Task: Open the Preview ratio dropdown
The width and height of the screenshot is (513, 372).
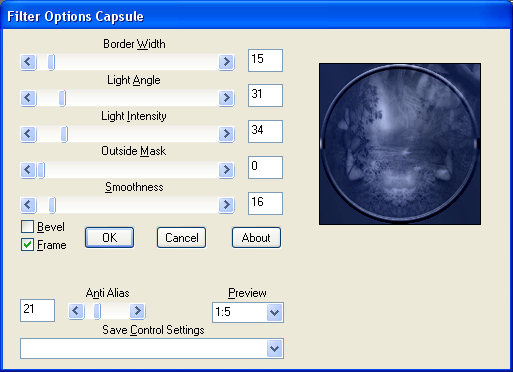Action: click(x=275, y=313)
